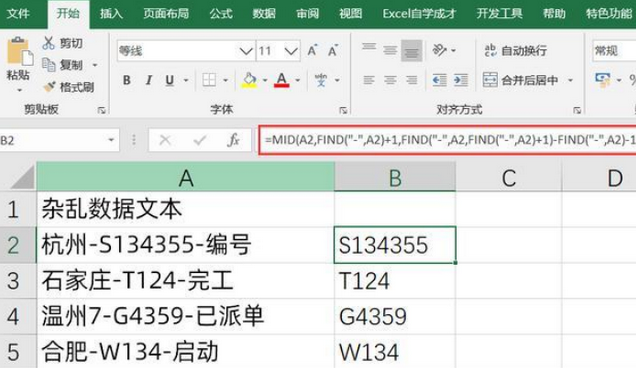Viewport: 636px width, 368px height.
Task: Center text horizontally
Action: pyautogui.click(x=390, y=80)
